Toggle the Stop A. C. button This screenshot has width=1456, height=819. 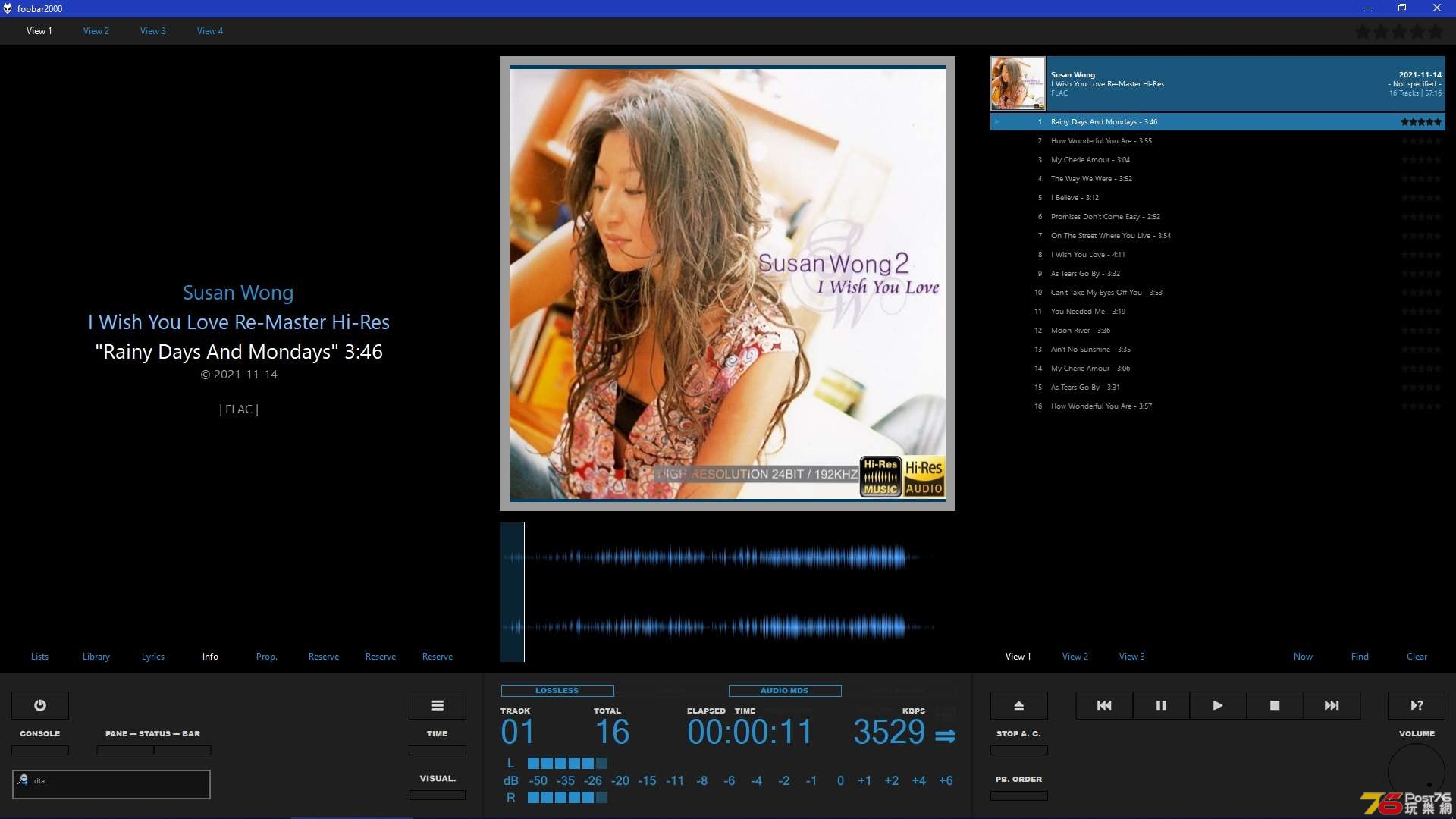[x=1019, y=750]
